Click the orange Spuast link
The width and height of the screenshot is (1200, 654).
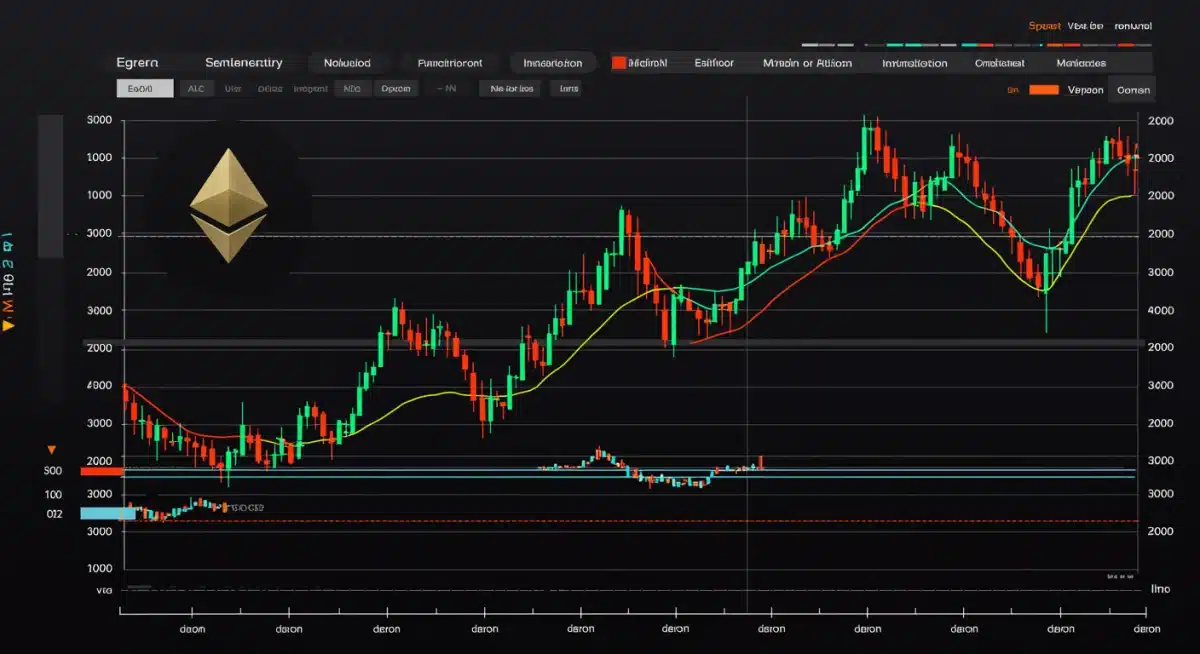click(1043, 25)
